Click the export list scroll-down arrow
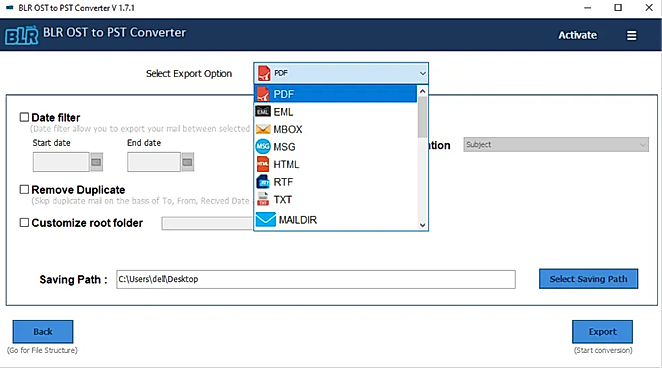 pyautogui.click(x=422, y=225)
